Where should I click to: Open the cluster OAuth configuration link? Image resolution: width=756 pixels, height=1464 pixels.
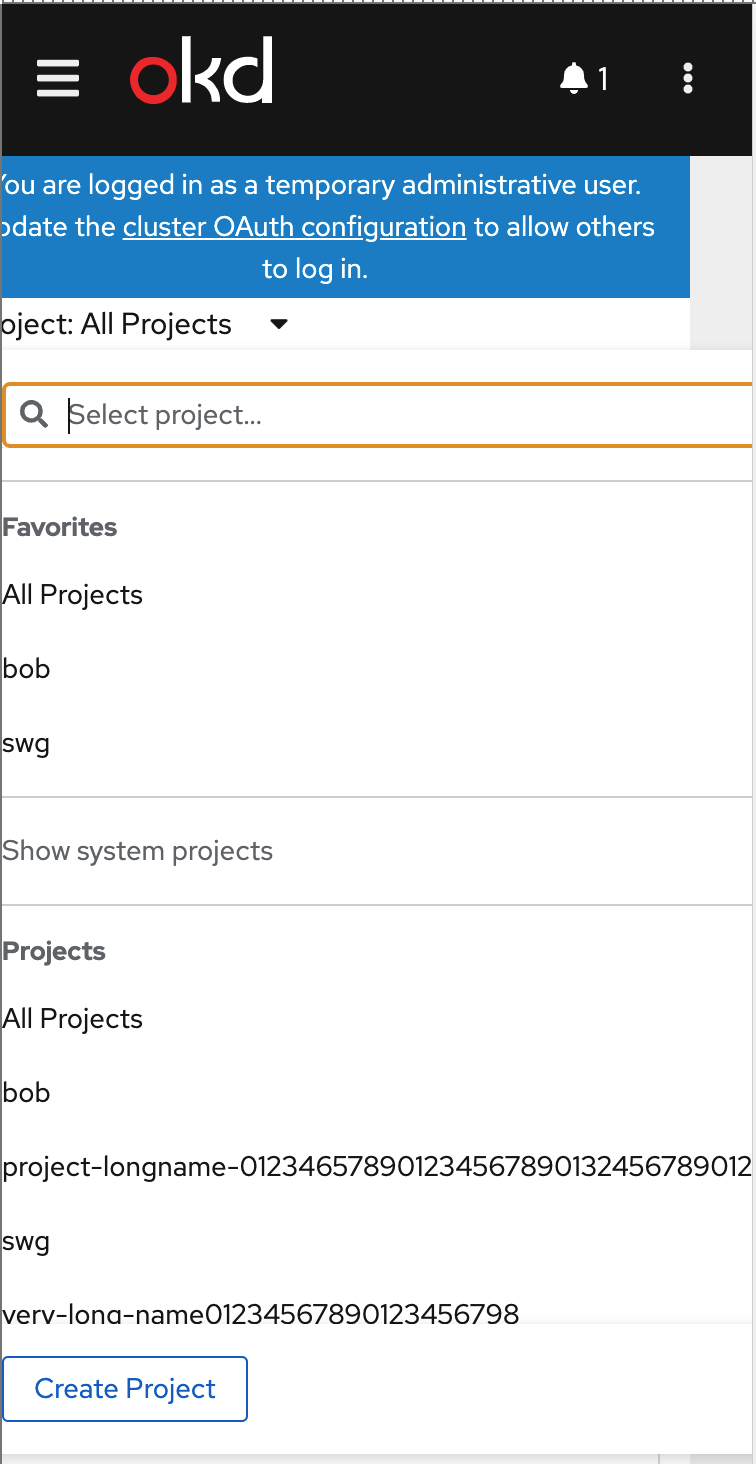click(x=294, y=227)
